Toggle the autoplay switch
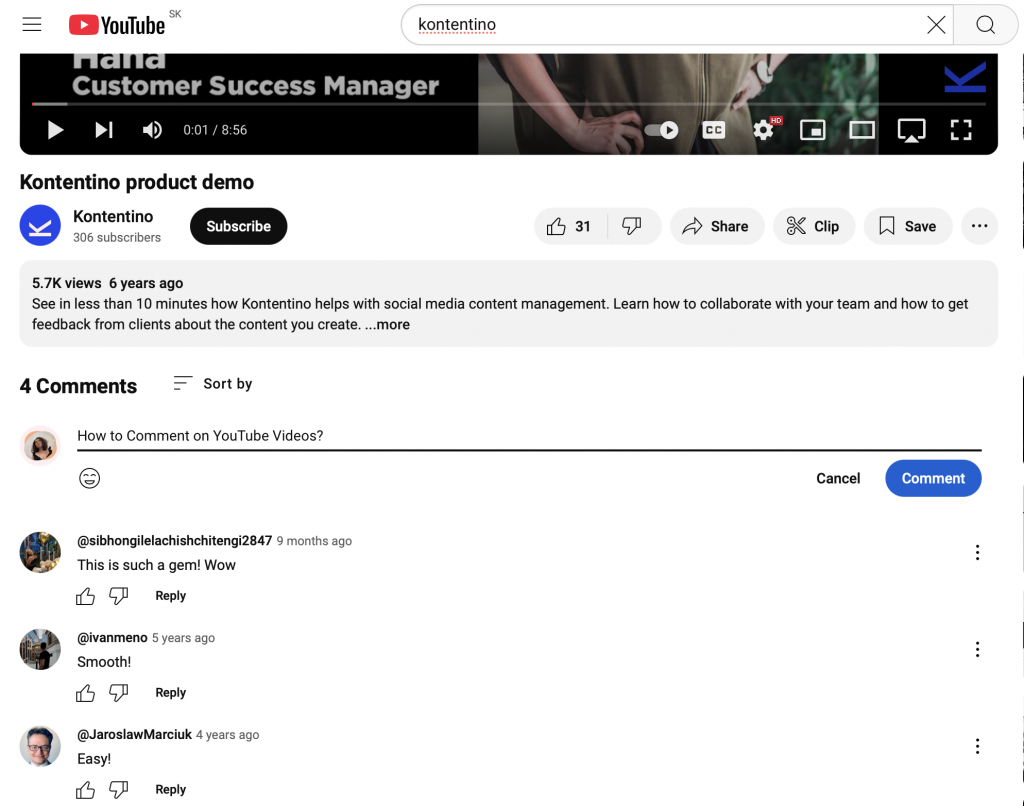The width and height of the screenshot is (1024, 806). 661,130
